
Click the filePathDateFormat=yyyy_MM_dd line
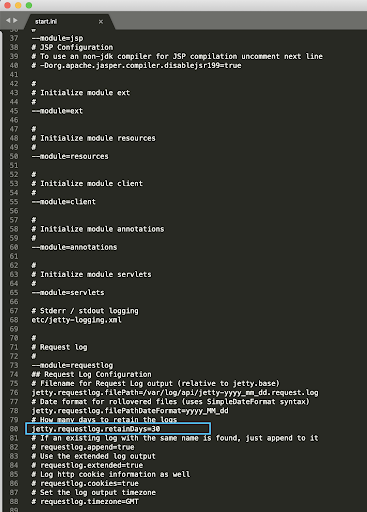point(130,411)
